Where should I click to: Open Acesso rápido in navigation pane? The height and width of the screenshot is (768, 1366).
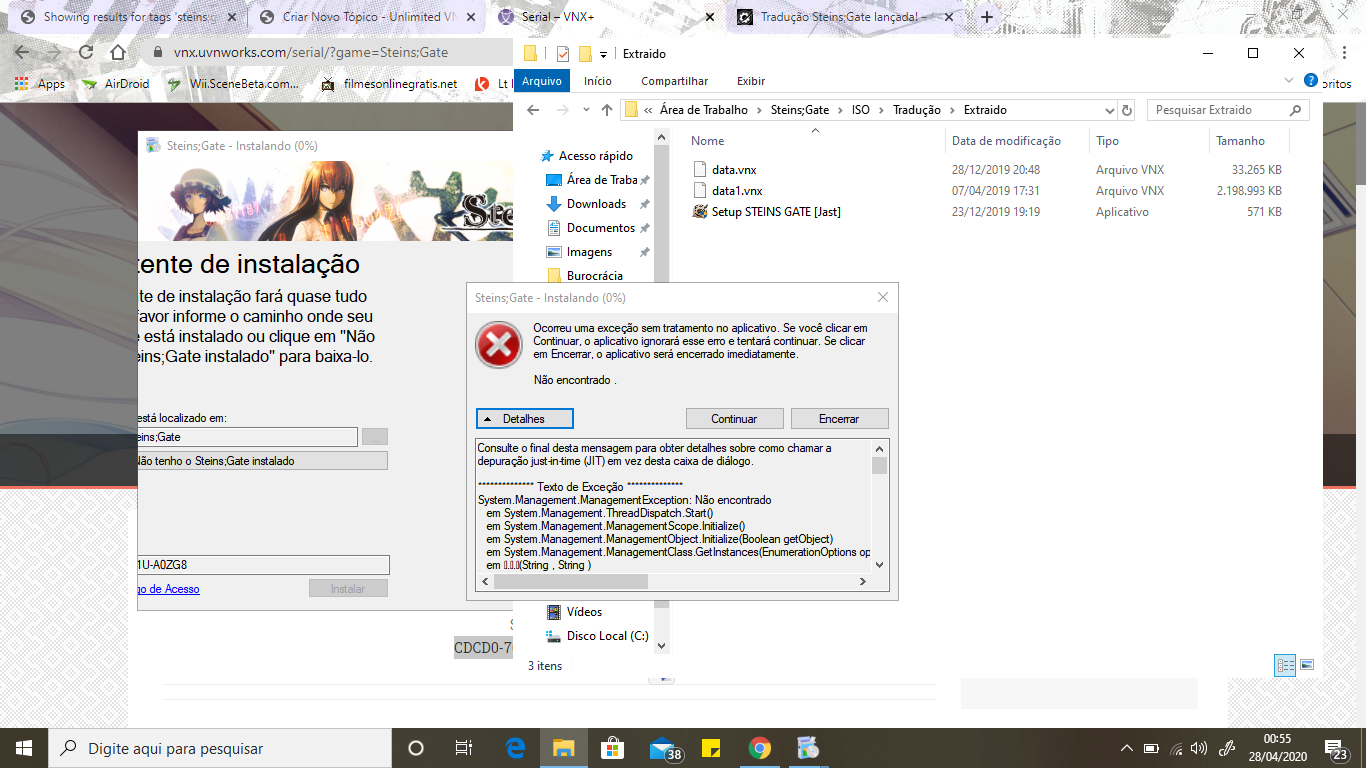pos(595,156)
